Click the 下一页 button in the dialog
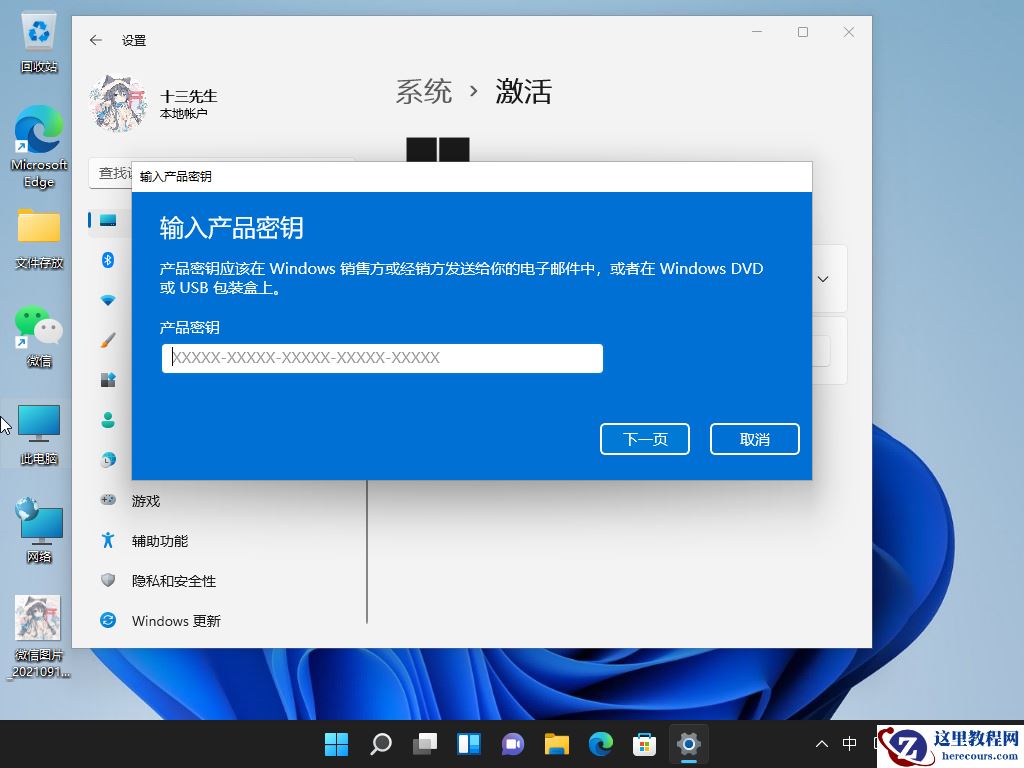 (644, 438)
